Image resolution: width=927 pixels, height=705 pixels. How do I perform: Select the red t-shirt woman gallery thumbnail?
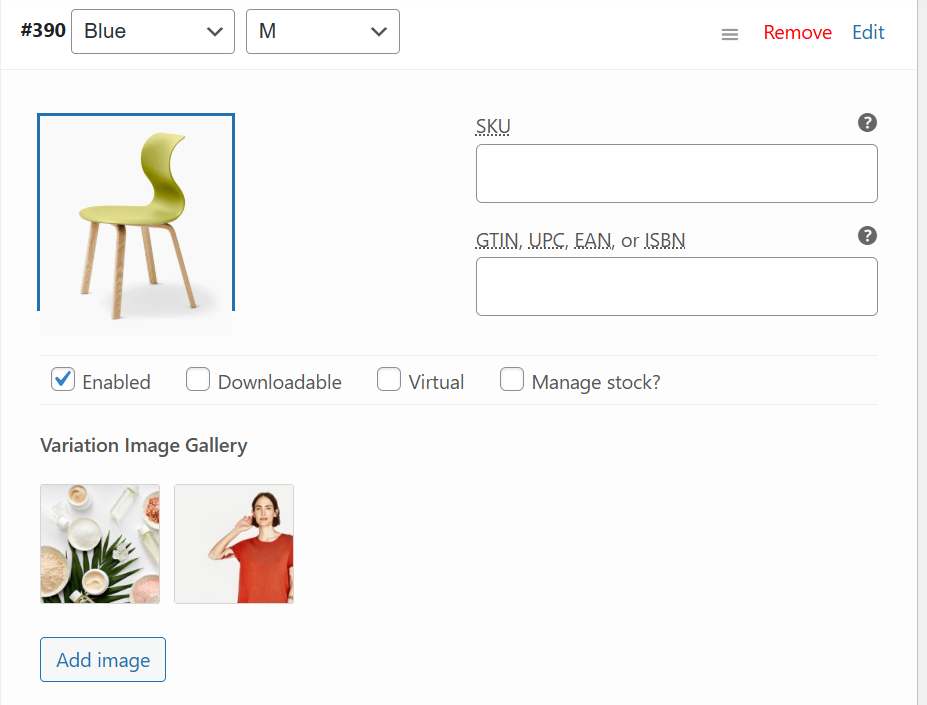234,544
